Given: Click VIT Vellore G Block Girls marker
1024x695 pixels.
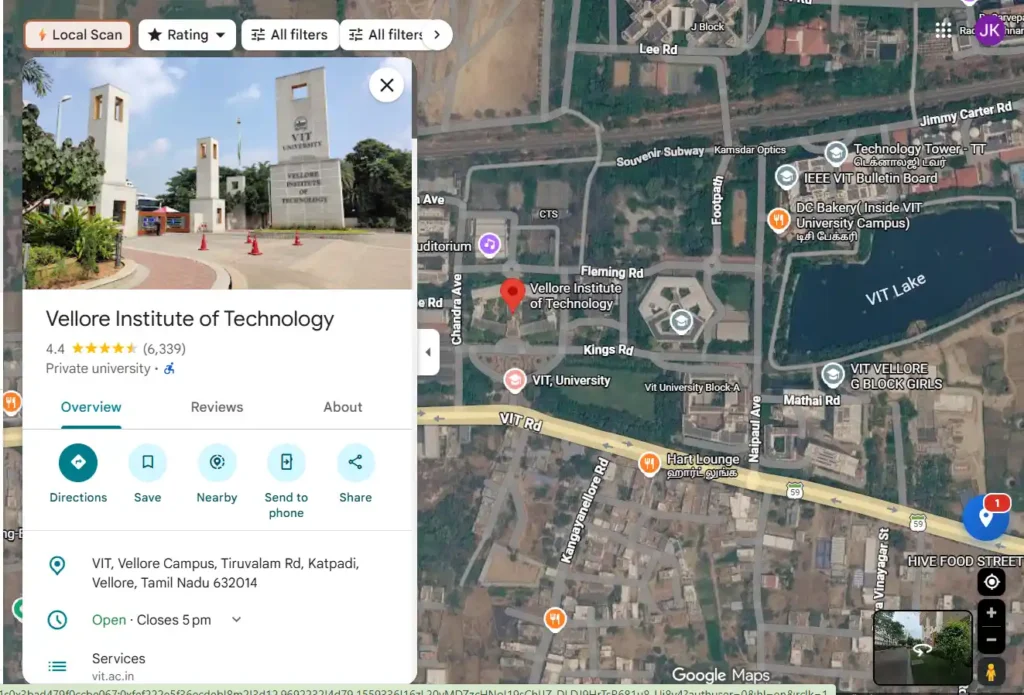Looking at the screenshot, I should click(833, 375).
